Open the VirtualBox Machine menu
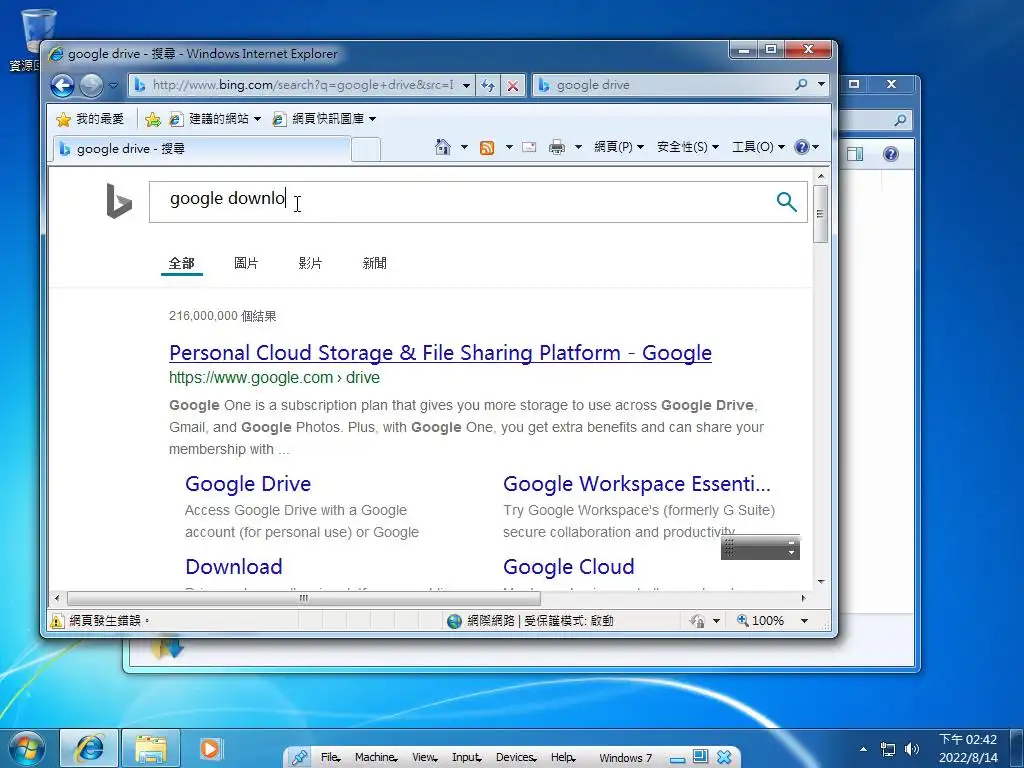 pyautogui.click(x=376, y=758)
